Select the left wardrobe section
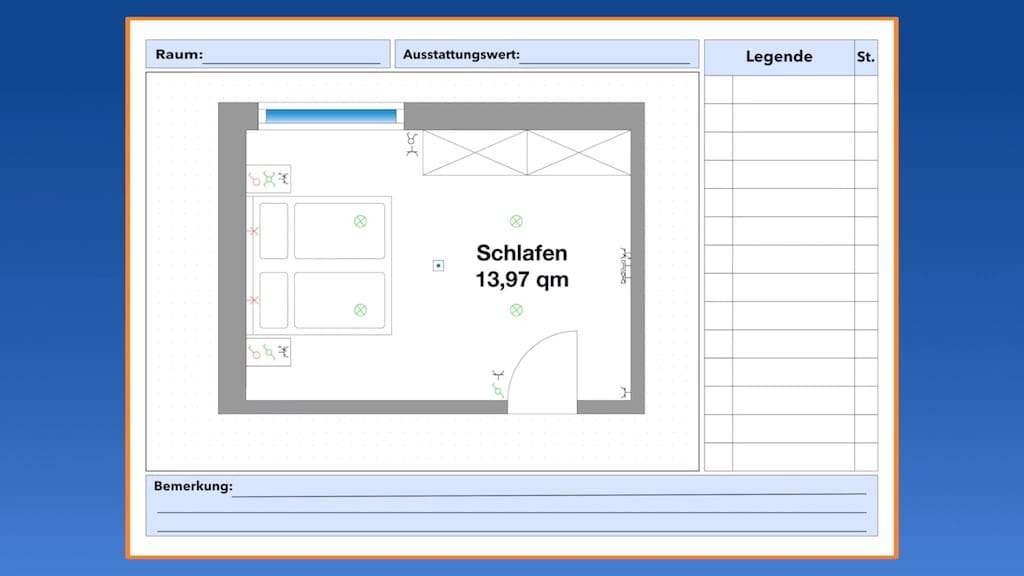The width and height of the screenshot is (1024, 576). [474, 153]
